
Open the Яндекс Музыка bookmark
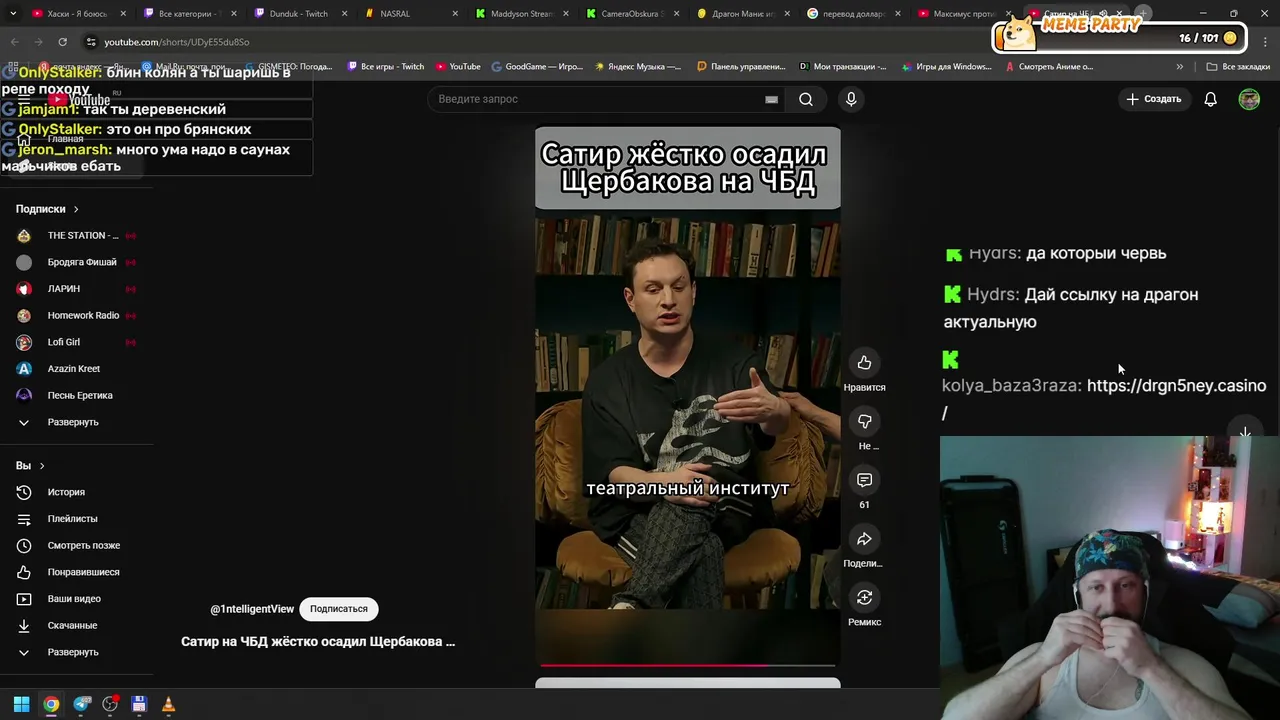click(x=638, y=67)
